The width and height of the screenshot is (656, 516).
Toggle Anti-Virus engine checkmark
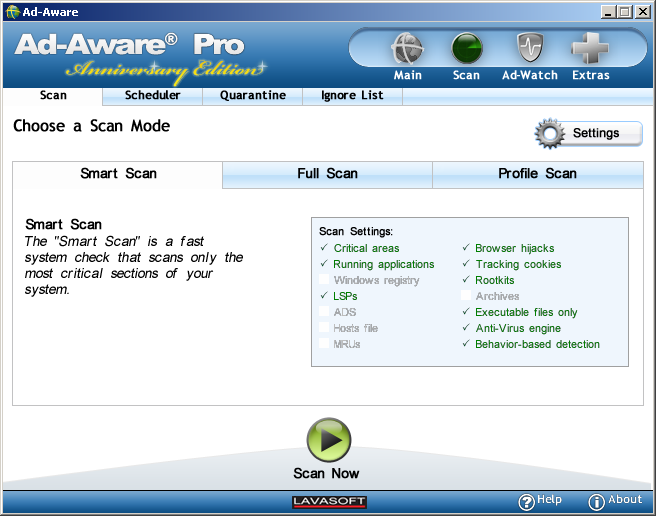[x=466, y=328]
